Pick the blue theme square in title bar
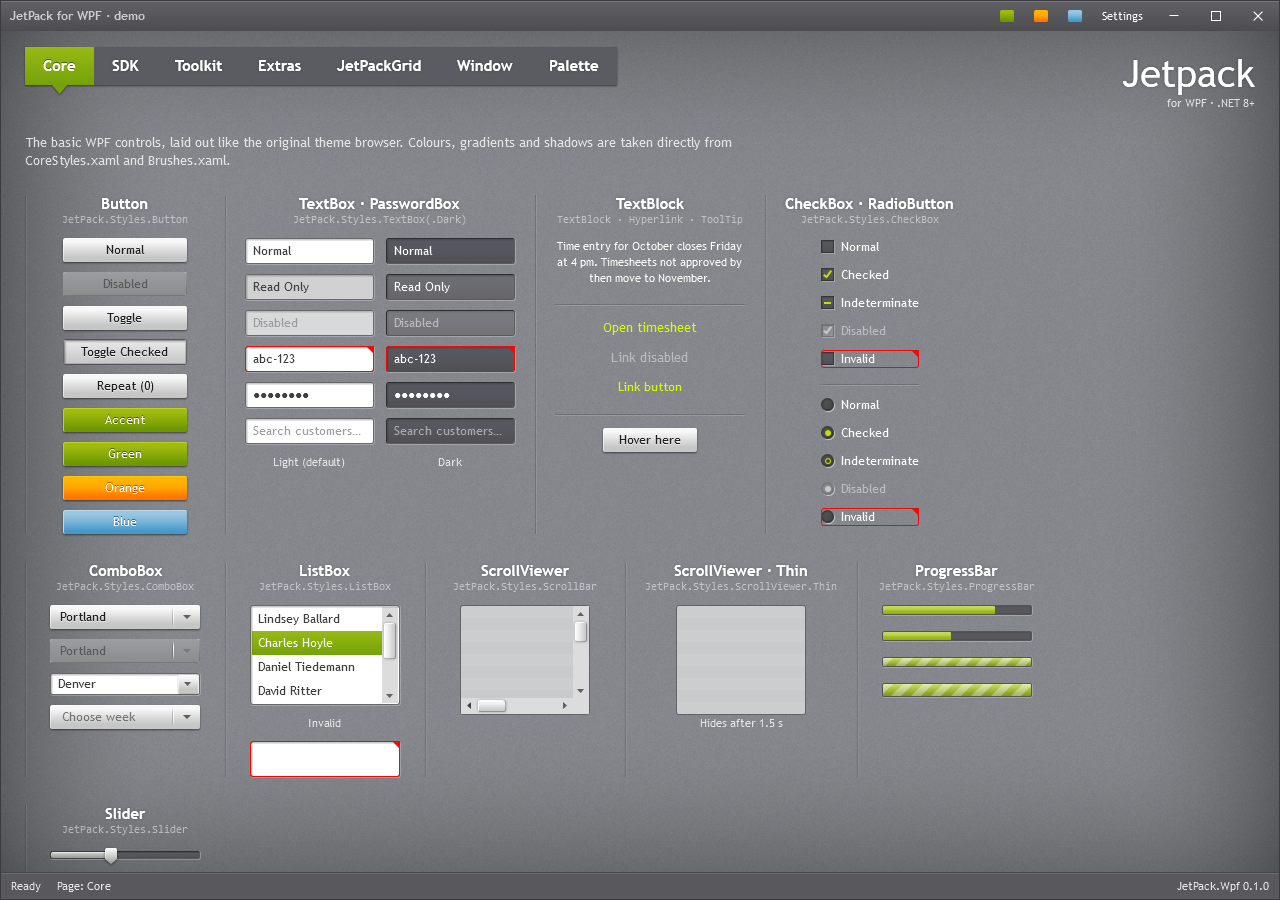 [x=1075, y=16]
